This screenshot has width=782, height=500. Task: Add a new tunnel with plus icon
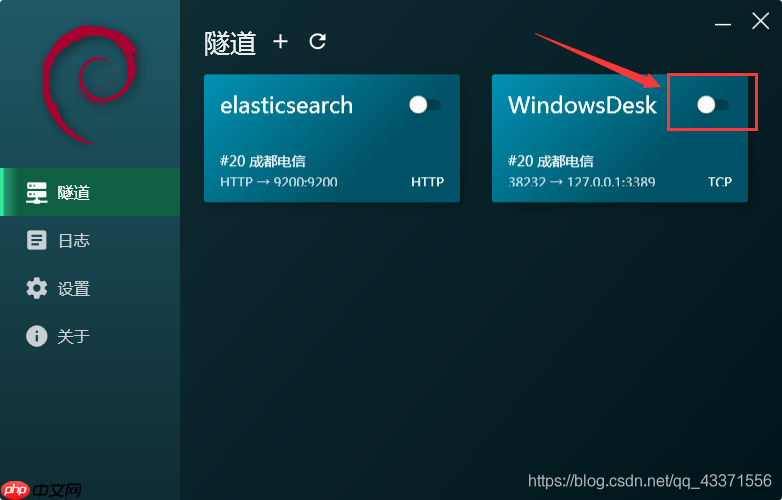click(280, 41)
